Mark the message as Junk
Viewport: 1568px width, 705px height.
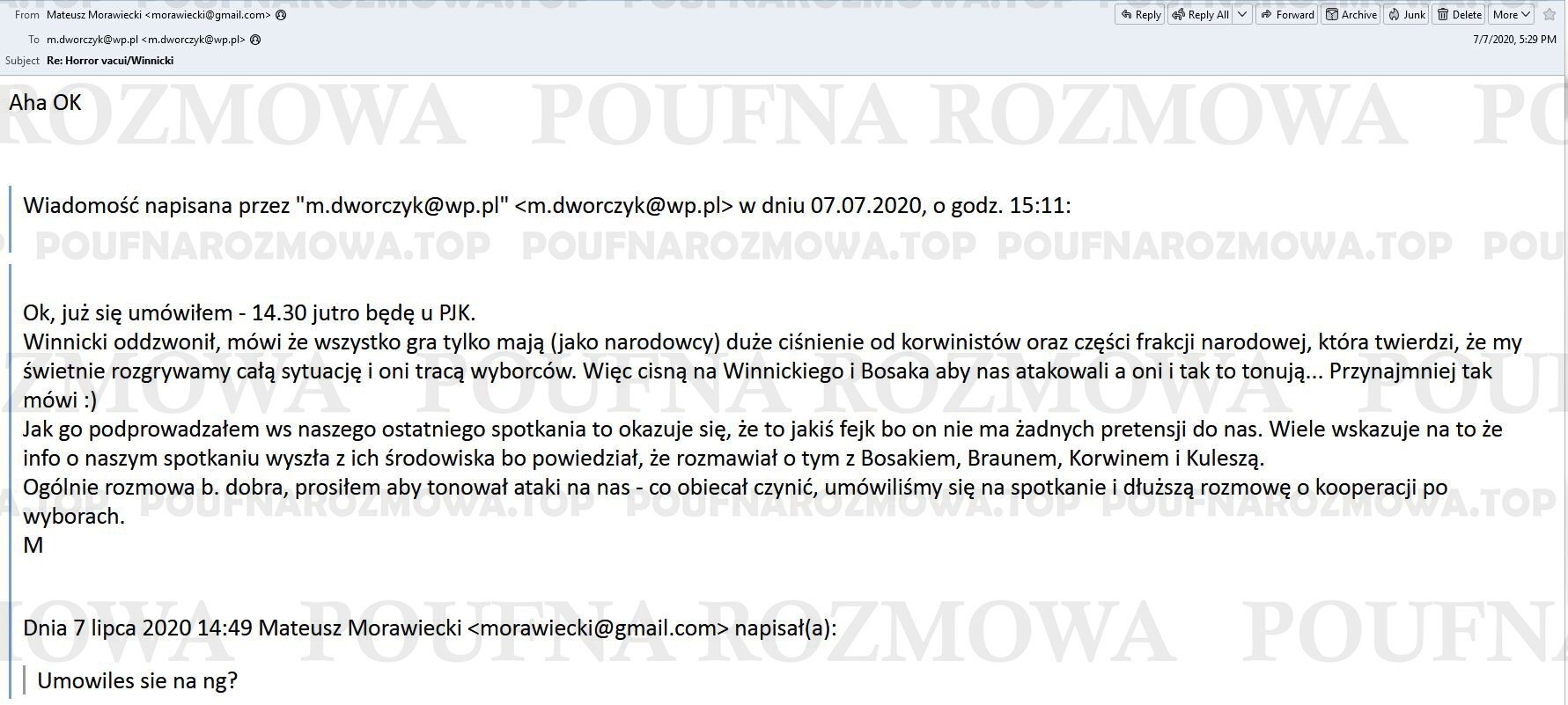point(1406,14)
